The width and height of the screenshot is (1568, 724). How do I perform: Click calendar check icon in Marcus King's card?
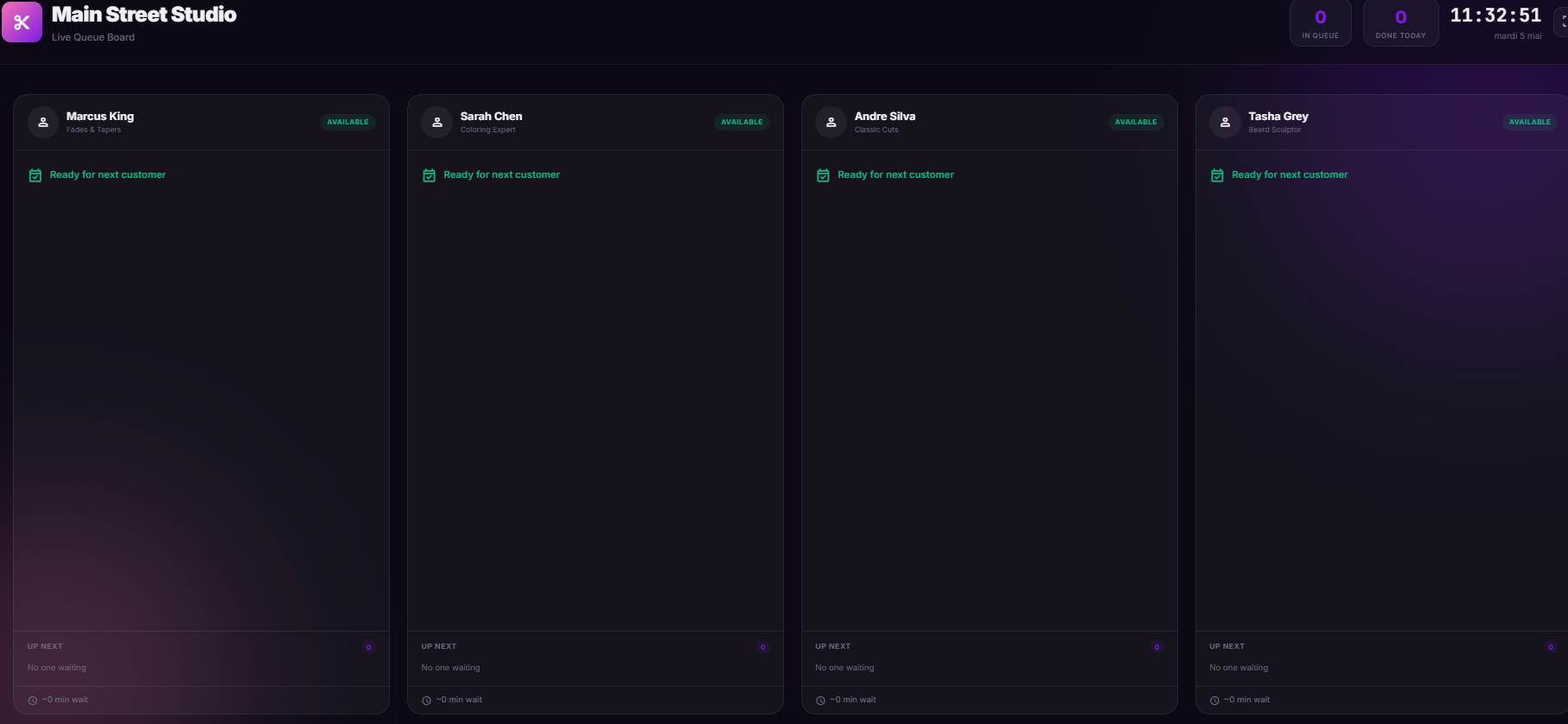click(x=35, y=175)
